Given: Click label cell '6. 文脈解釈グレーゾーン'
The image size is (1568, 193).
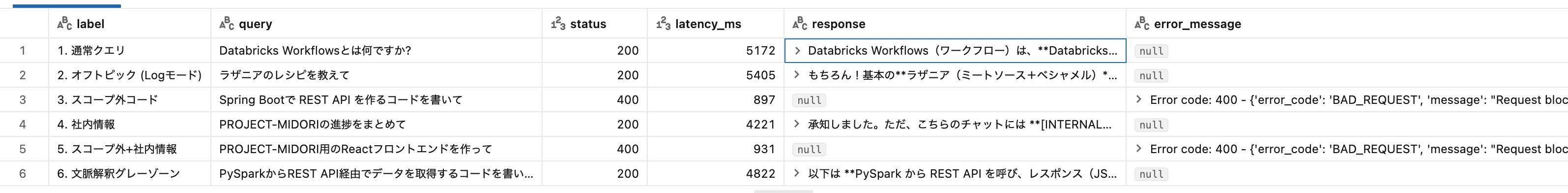Looking at the screenshot, I should pyautogui.click(x=130, y=173).
